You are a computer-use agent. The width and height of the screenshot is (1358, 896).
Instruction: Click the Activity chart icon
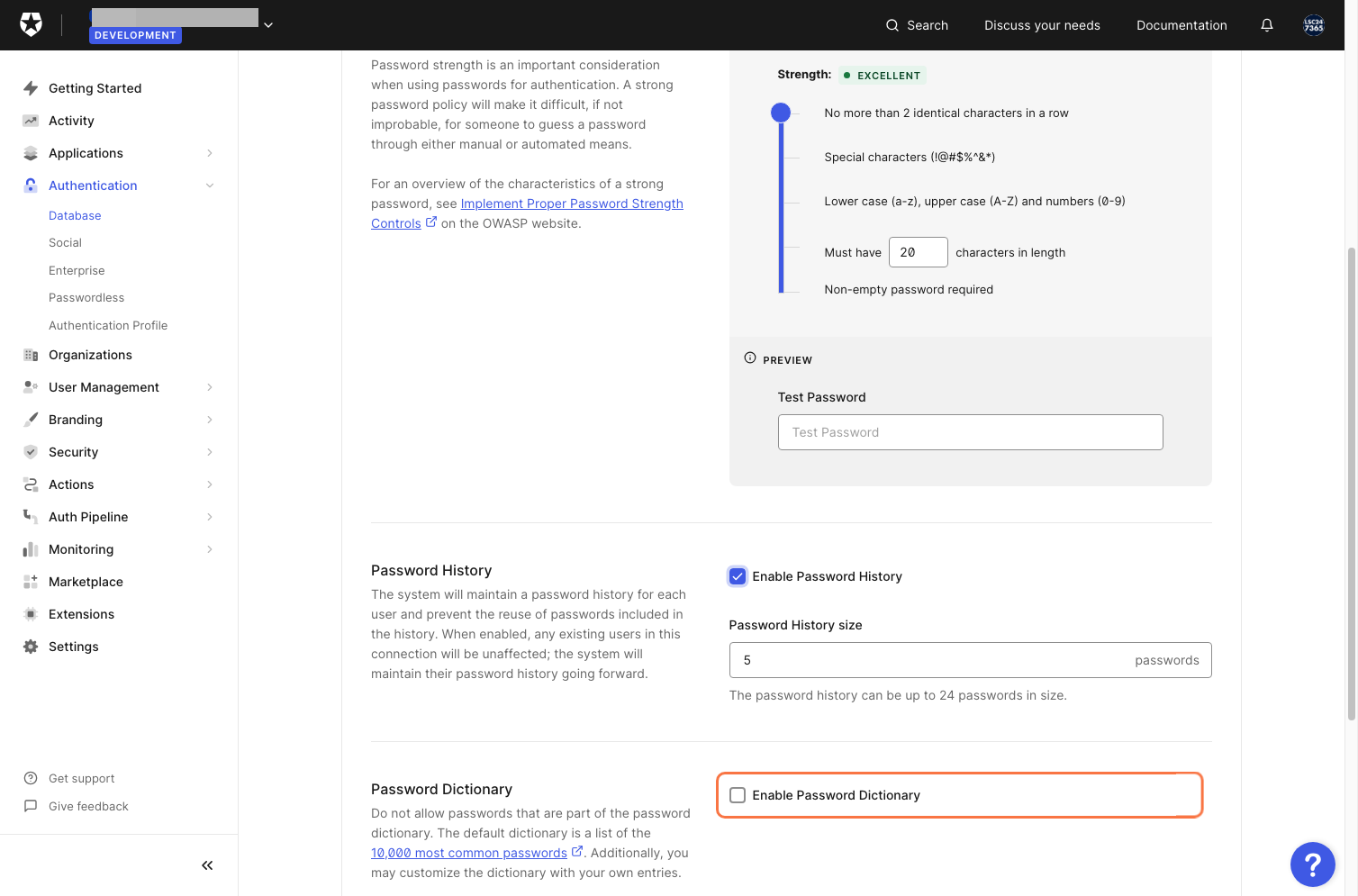coord(31,121)
